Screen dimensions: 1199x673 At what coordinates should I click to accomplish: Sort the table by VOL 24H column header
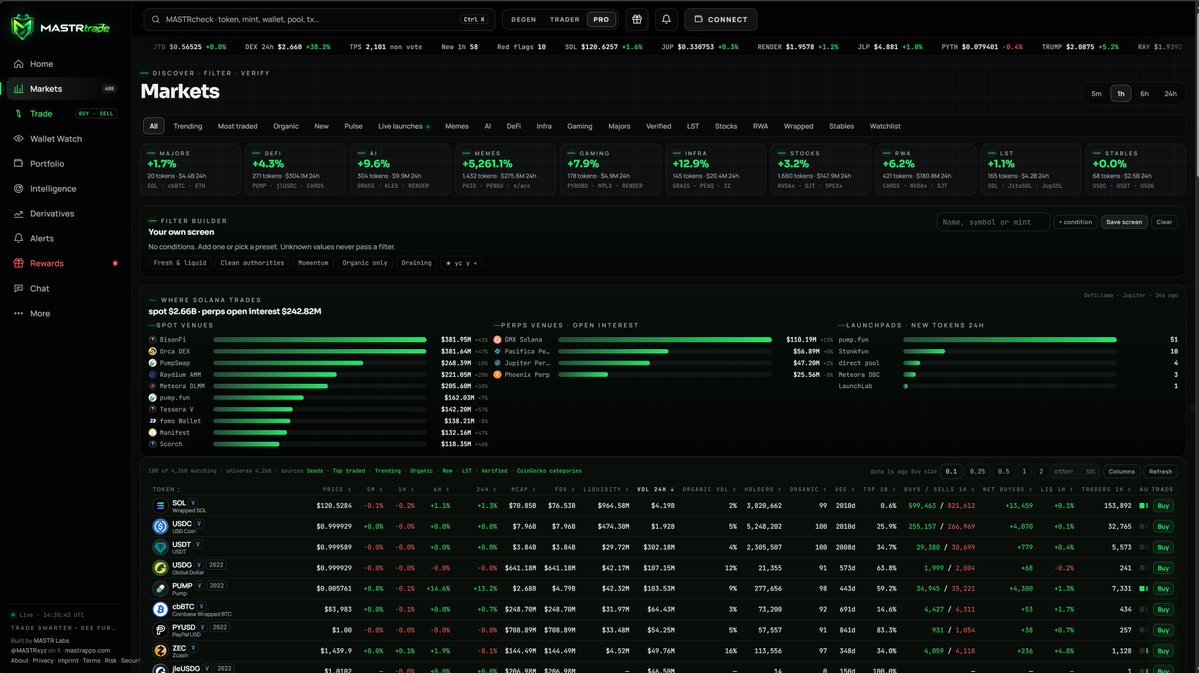tap(655, 489)
